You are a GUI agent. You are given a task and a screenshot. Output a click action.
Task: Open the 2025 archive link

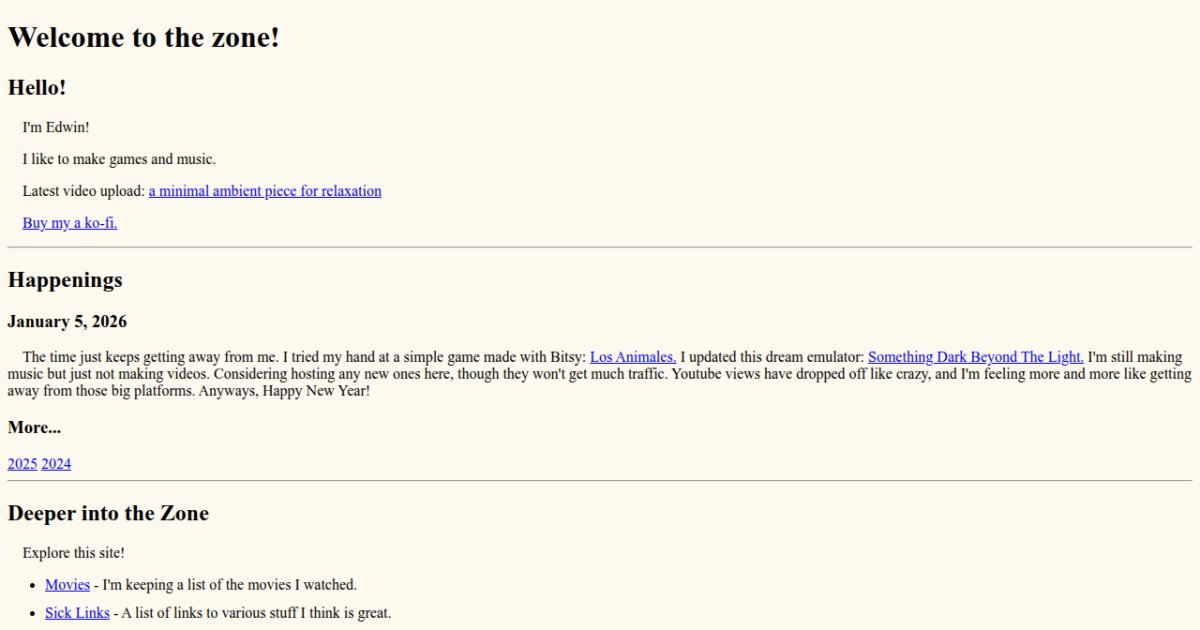coord(22,464)
